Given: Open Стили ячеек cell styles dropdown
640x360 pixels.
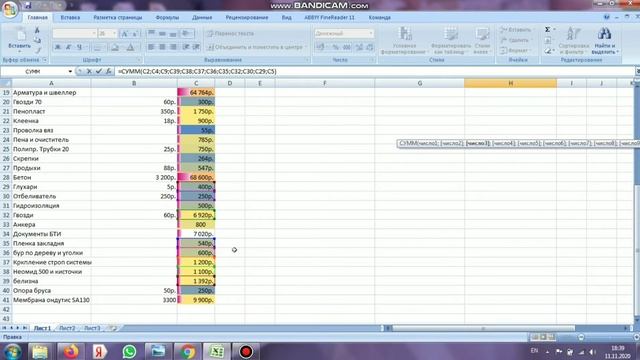Looking at the screenshot, I should coord(482,40).
